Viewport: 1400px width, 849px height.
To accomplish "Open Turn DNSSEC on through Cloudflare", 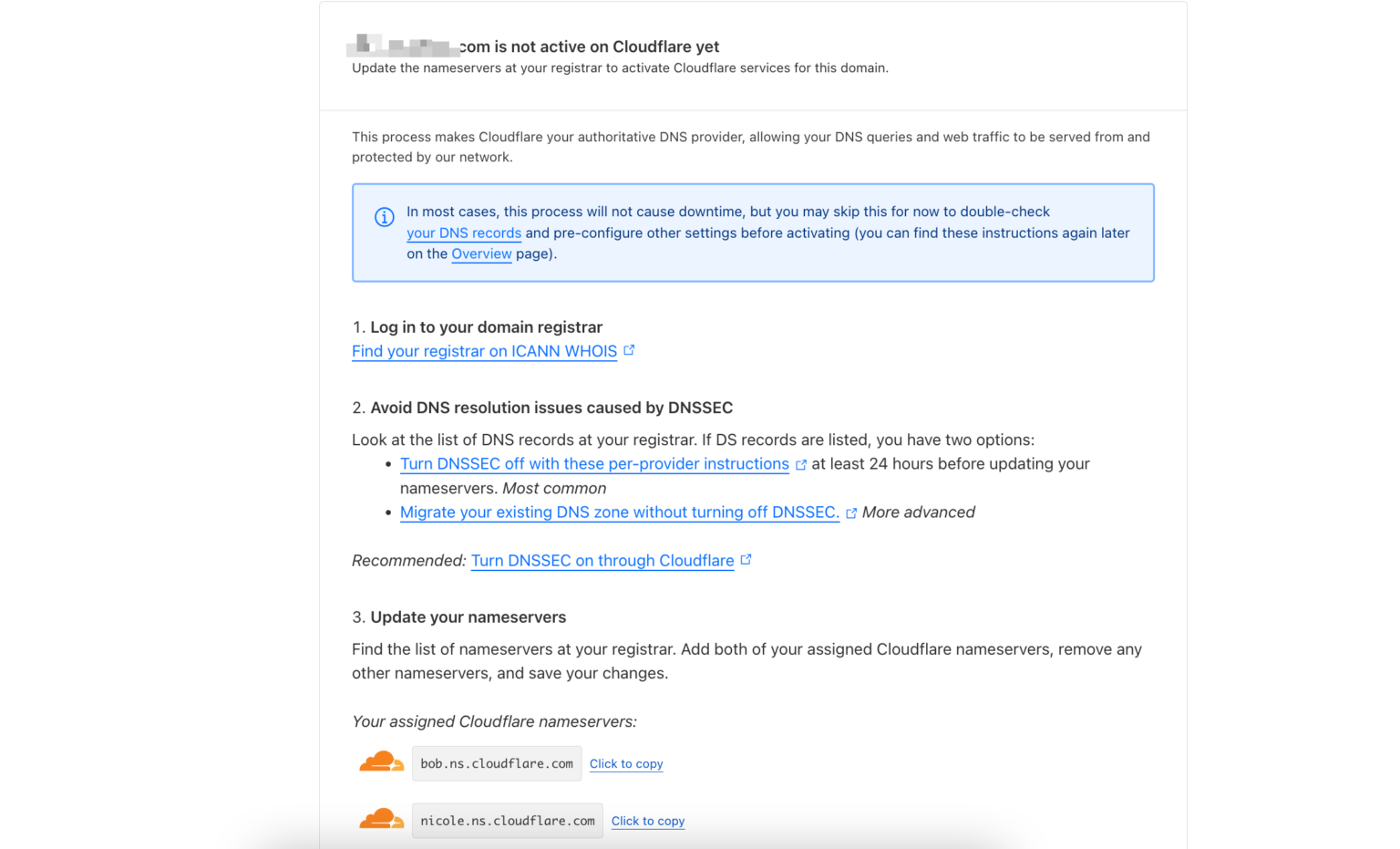I will pos(602,560).
